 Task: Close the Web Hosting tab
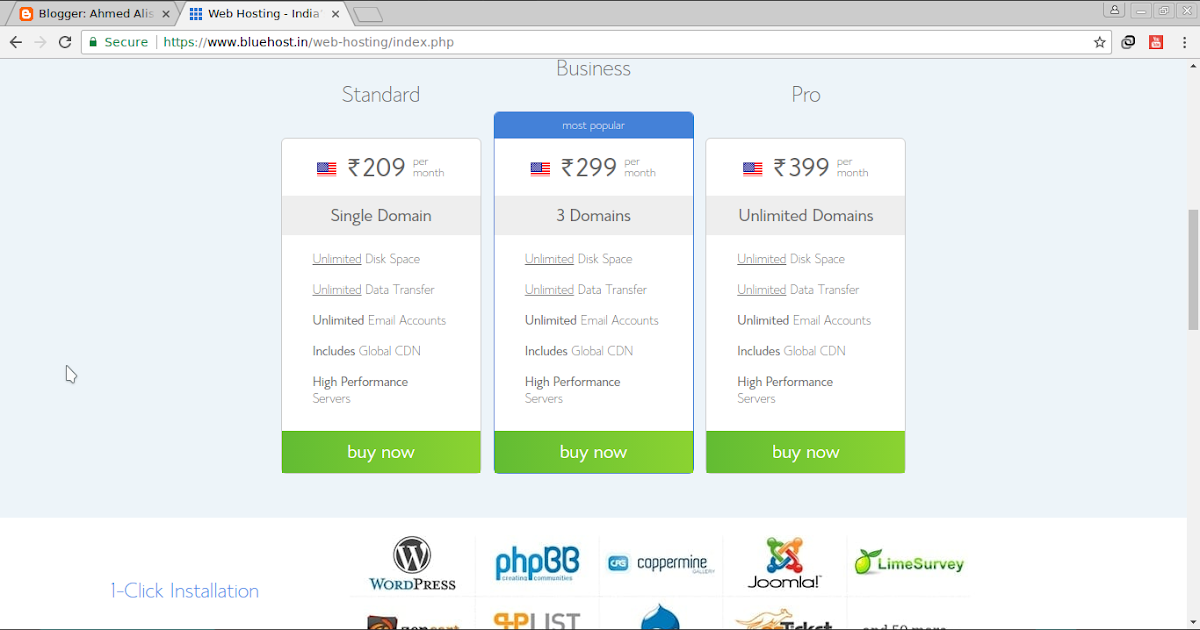click(336, 14)
